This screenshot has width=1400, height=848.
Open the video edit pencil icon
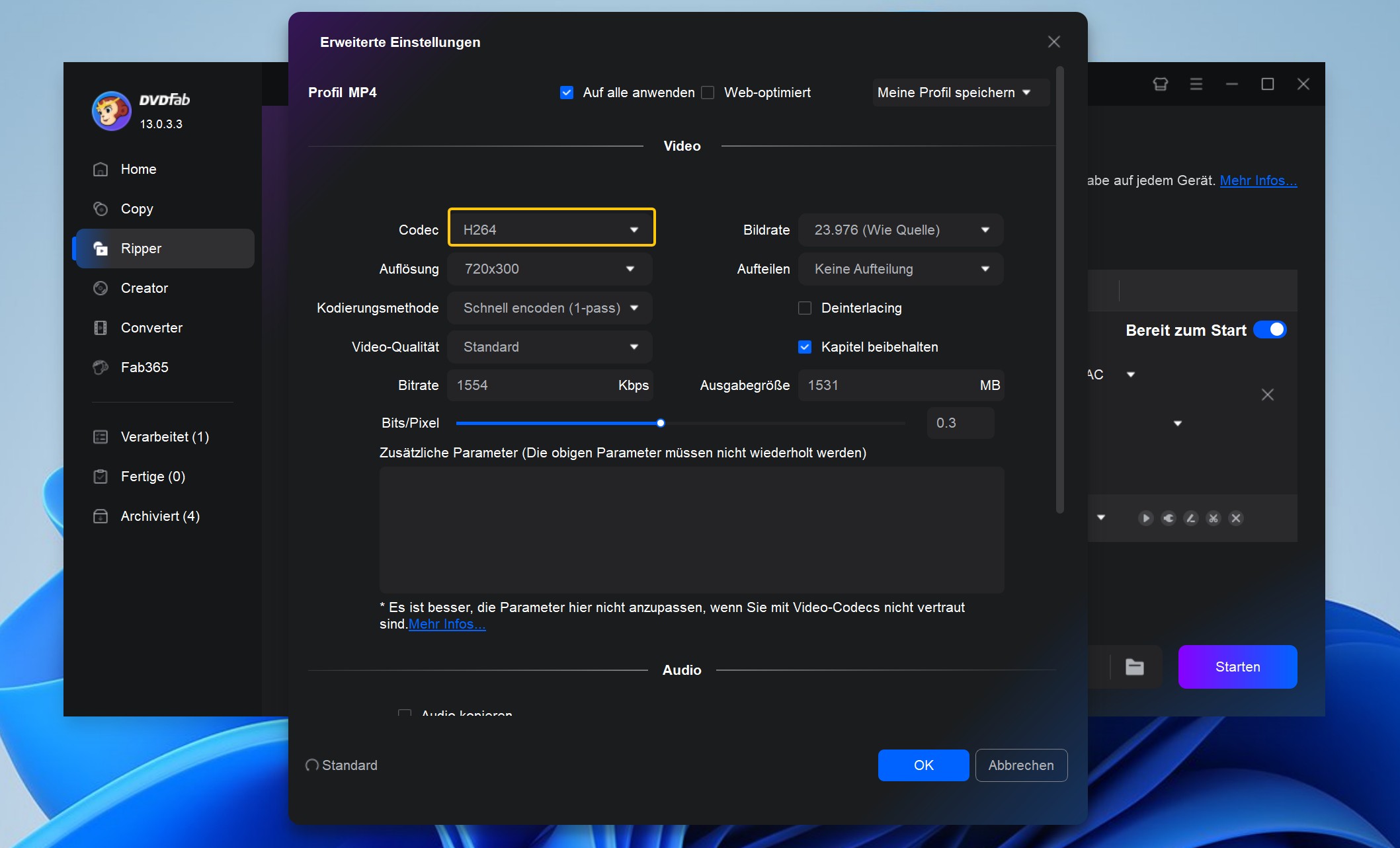pyautogui.click(x=1191, y=518)
